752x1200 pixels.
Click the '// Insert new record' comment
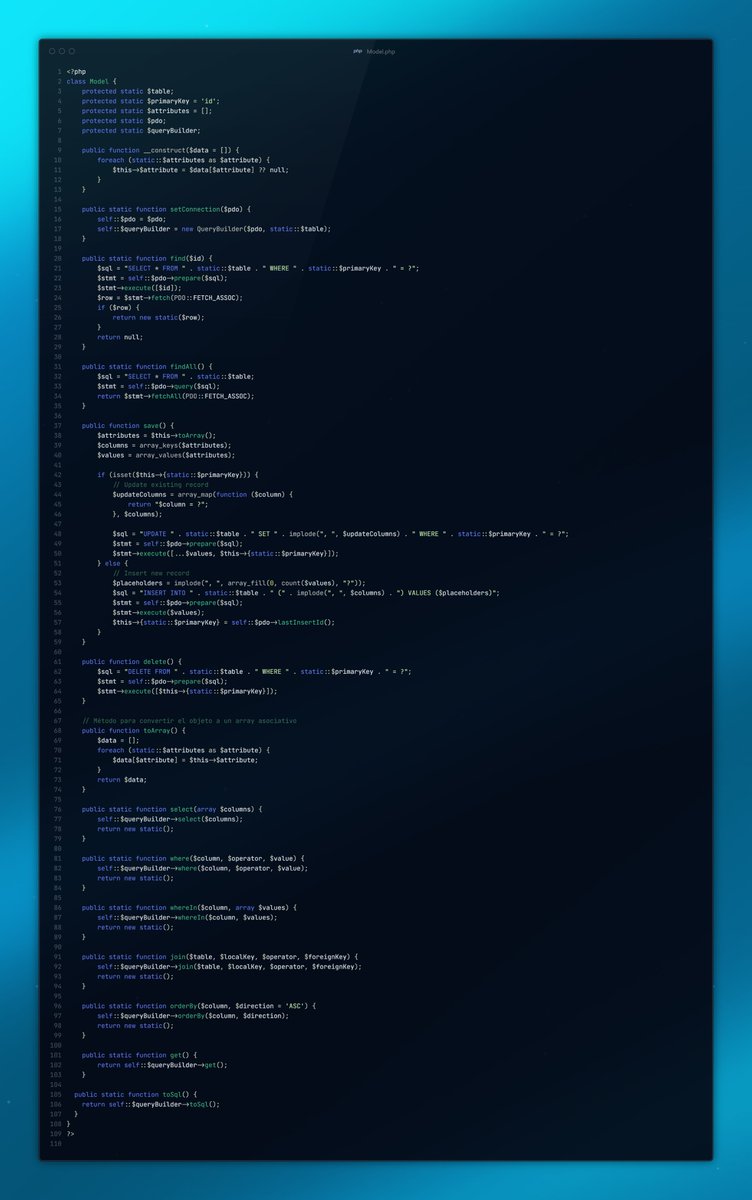click(151, 573)
